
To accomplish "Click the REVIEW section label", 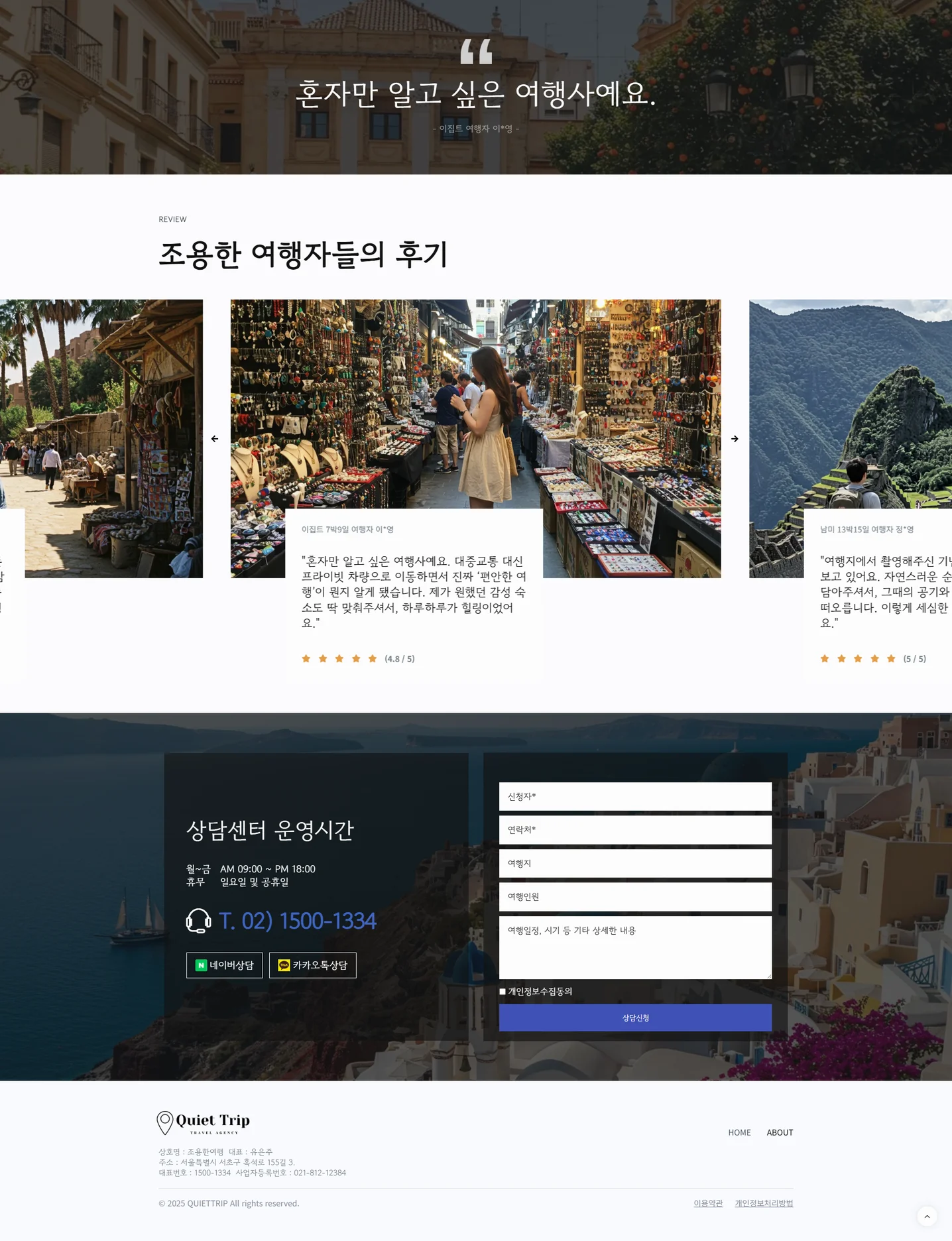I will [x=172, y=219].
